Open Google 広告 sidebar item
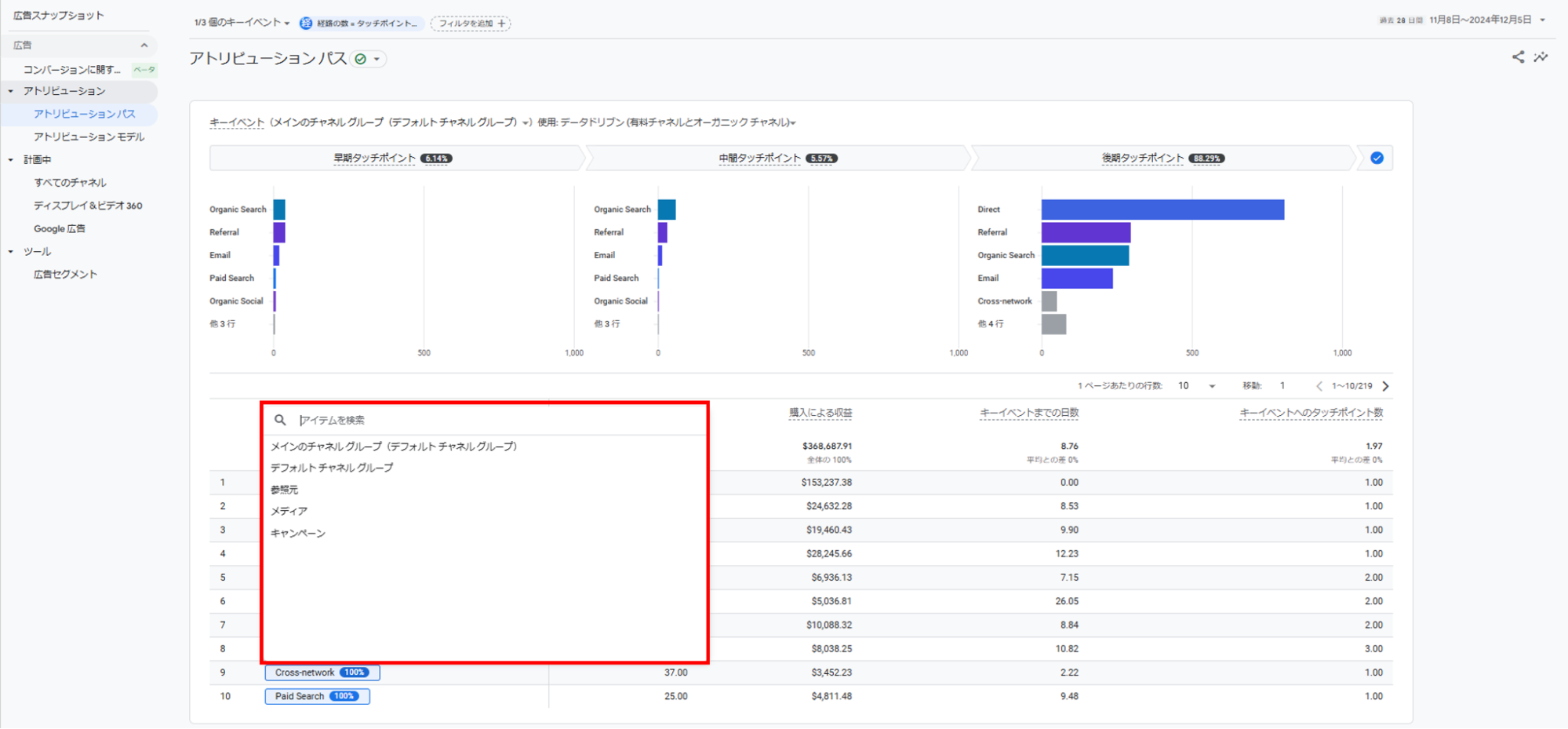This screenshot has height=729, width=1568. [x=60, y=229]
